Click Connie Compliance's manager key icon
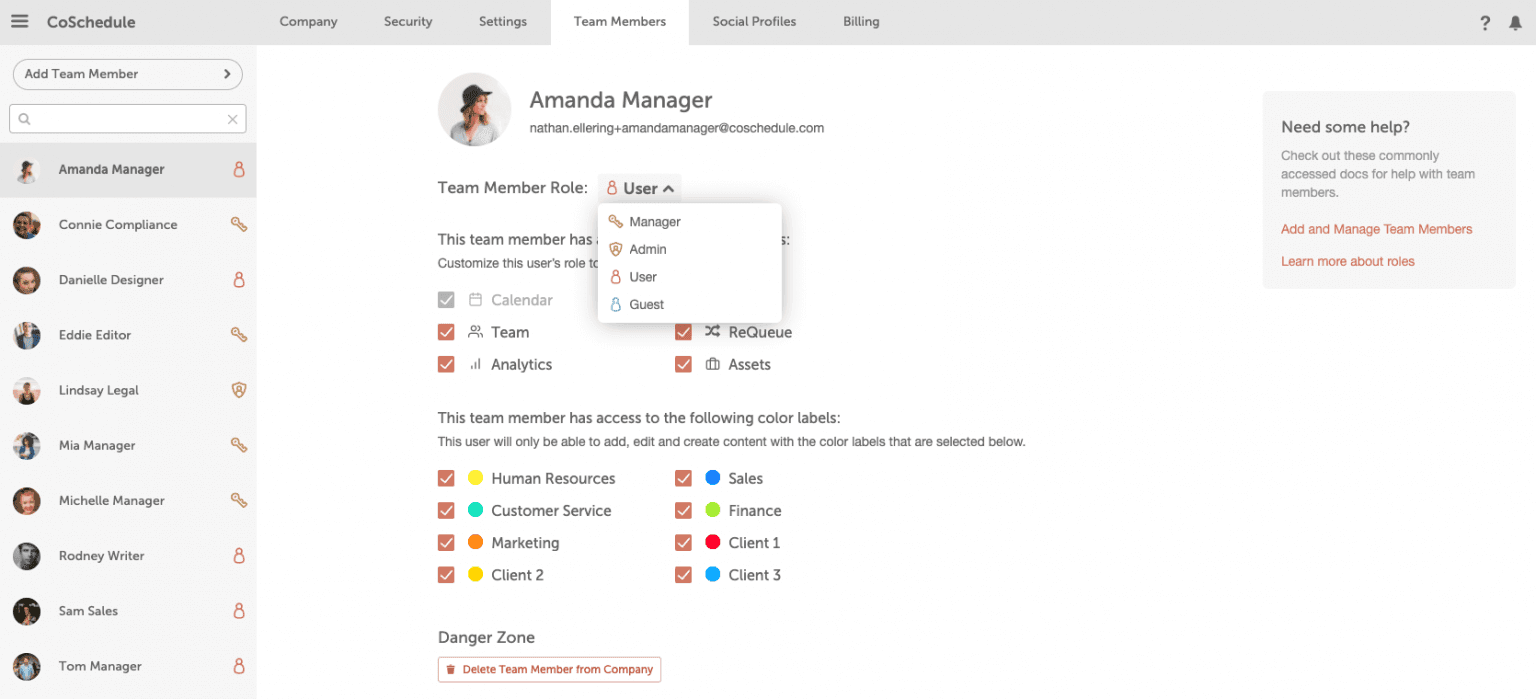1536x699 pixels. pos(239,225)
